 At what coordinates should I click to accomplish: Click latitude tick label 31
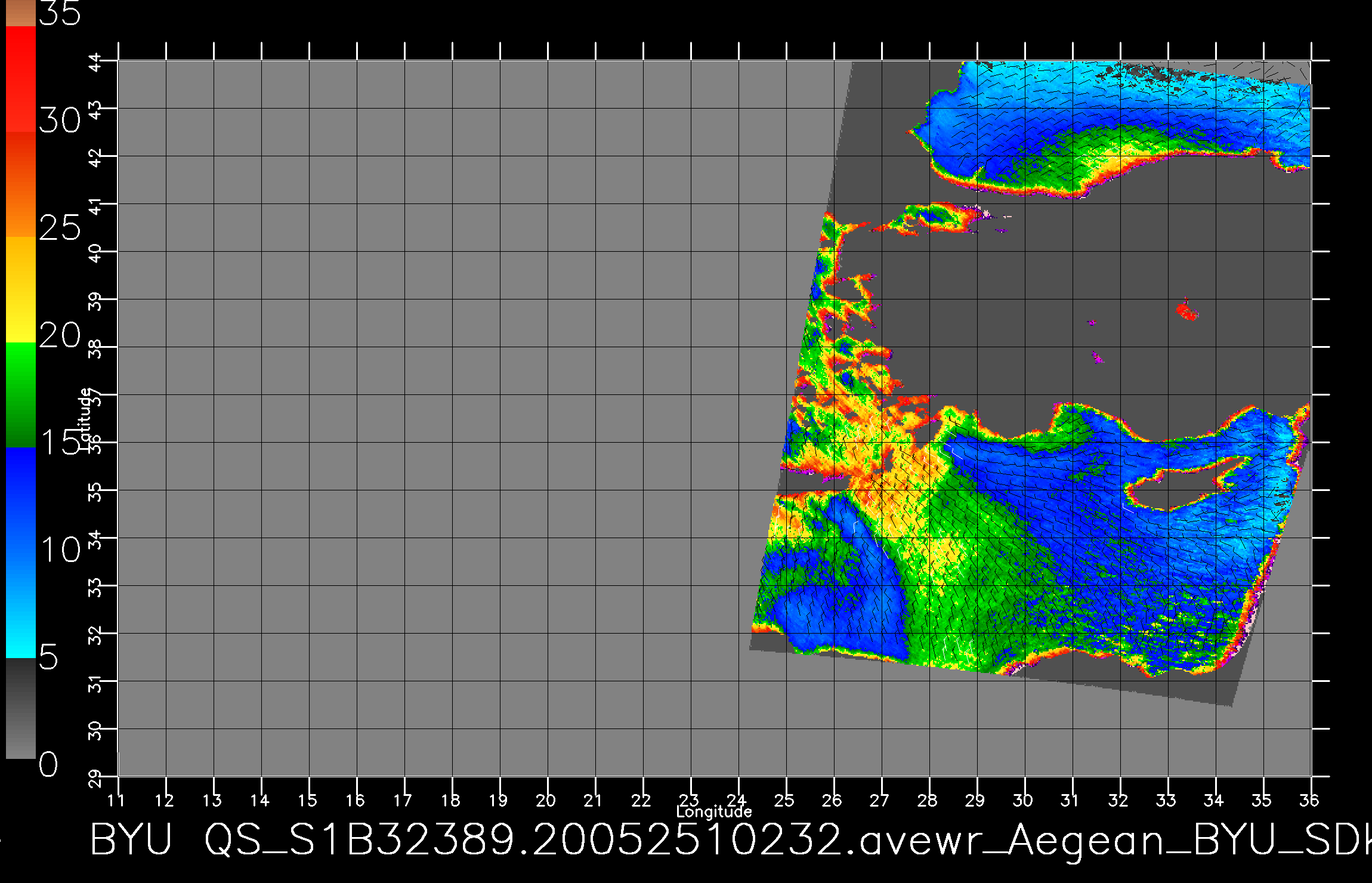coord(95,684)
